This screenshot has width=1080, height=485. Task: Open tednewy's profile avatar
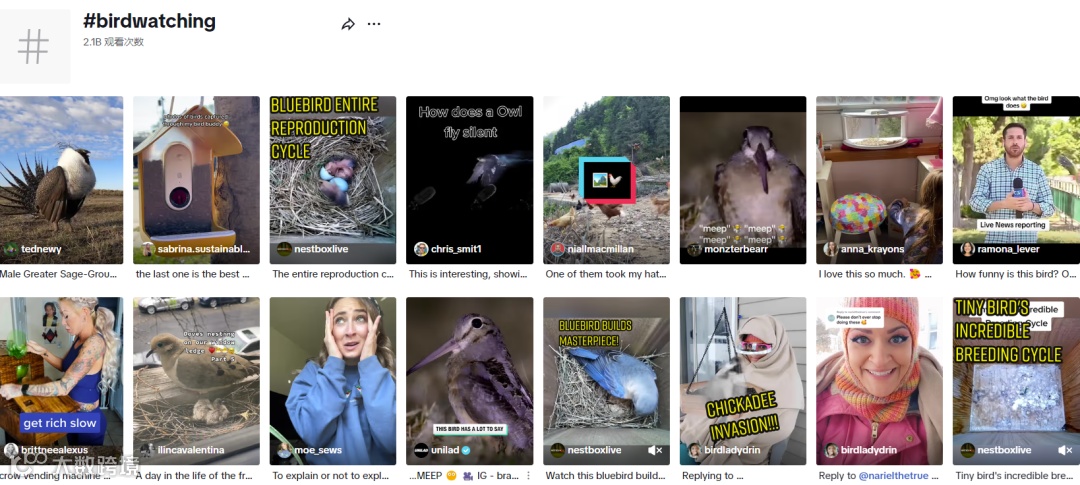click(10, 249)
